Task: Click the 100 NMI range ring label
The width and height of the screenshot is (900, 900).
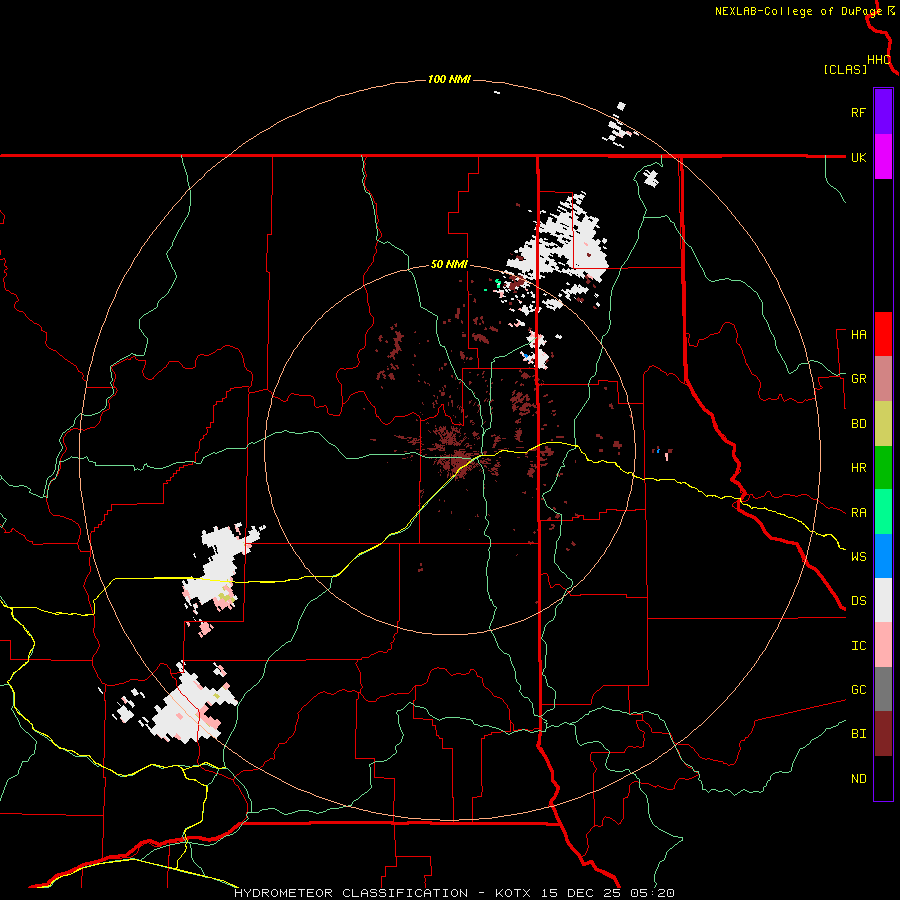Action: pyautogui.click(x=449, y=79)
